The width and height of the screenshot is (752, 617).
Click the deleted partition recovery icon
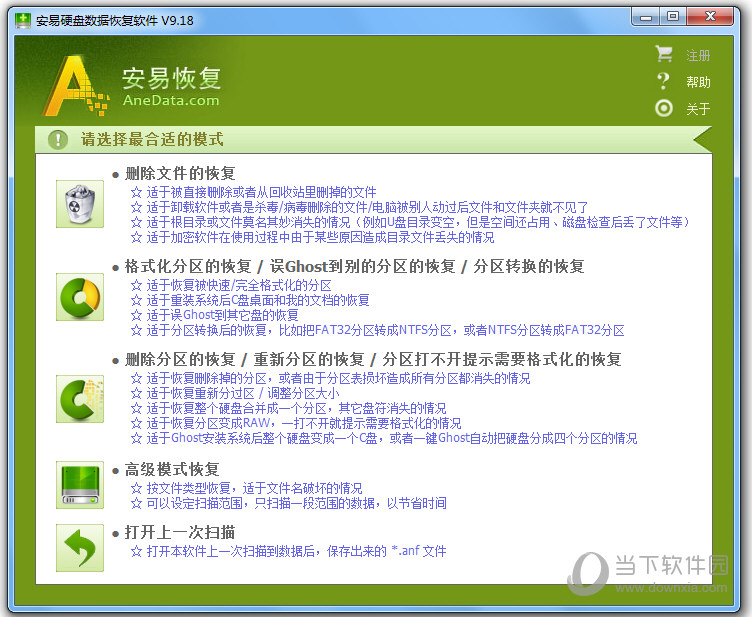click(x=80, y=399)
